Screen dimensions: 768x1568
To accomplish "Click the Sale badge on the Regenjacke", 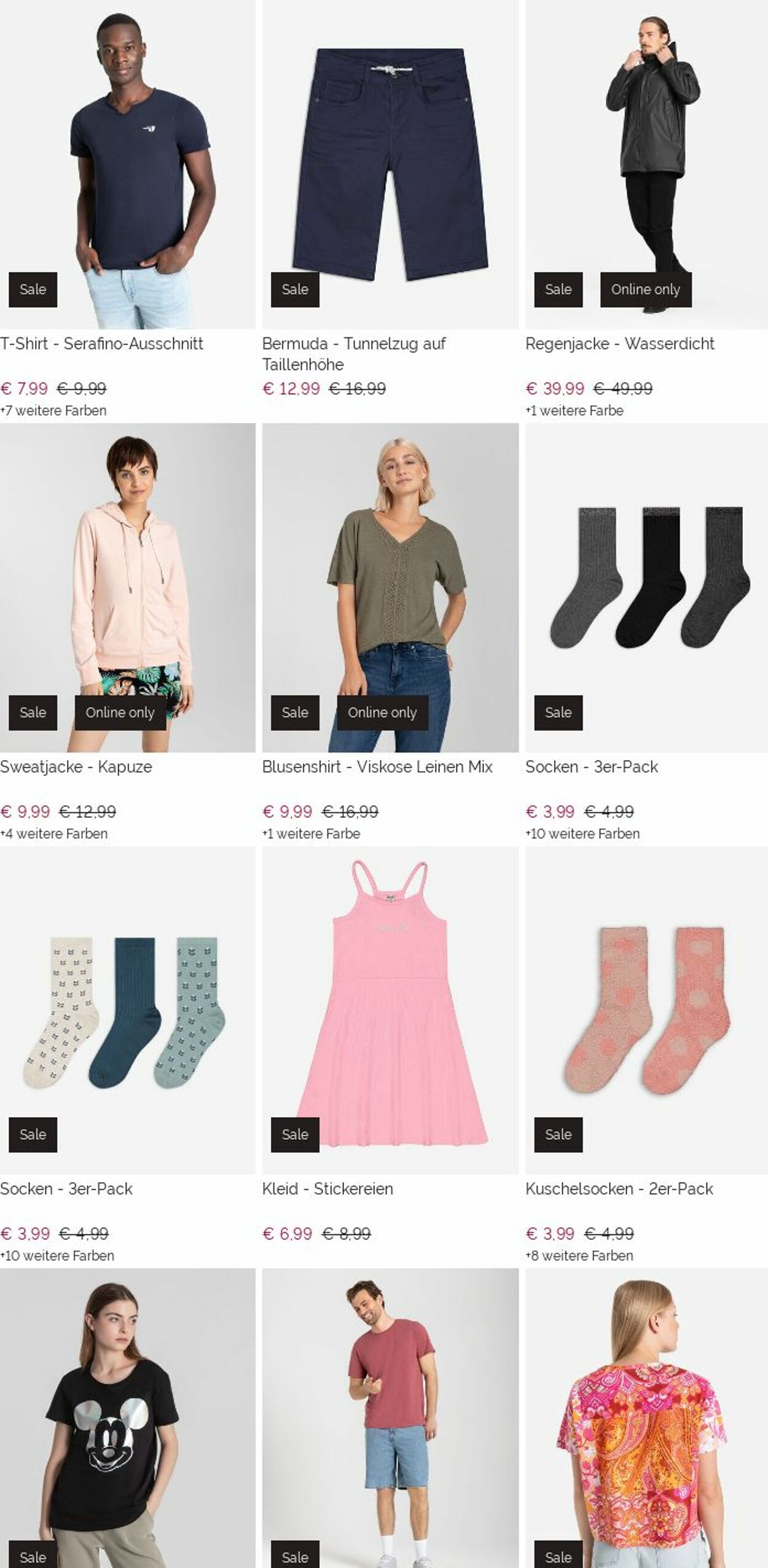I will coord(558,289).
